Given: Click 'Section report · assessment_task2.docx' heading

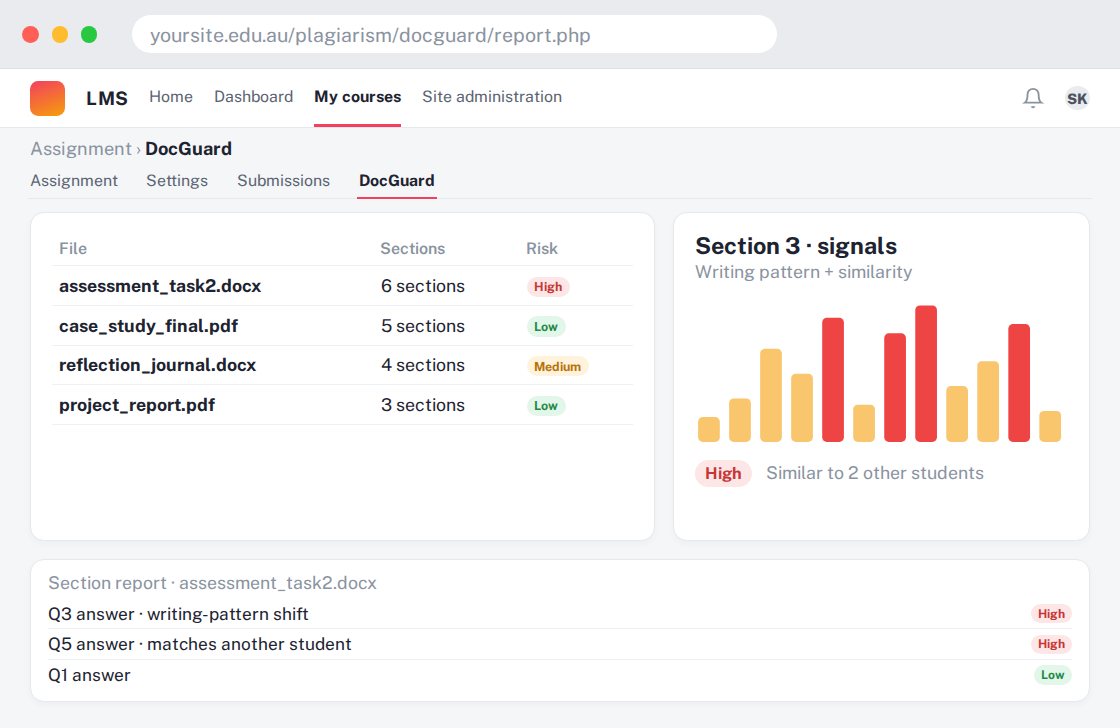Looking at the screenshot, I should click(x=212, y=583).
